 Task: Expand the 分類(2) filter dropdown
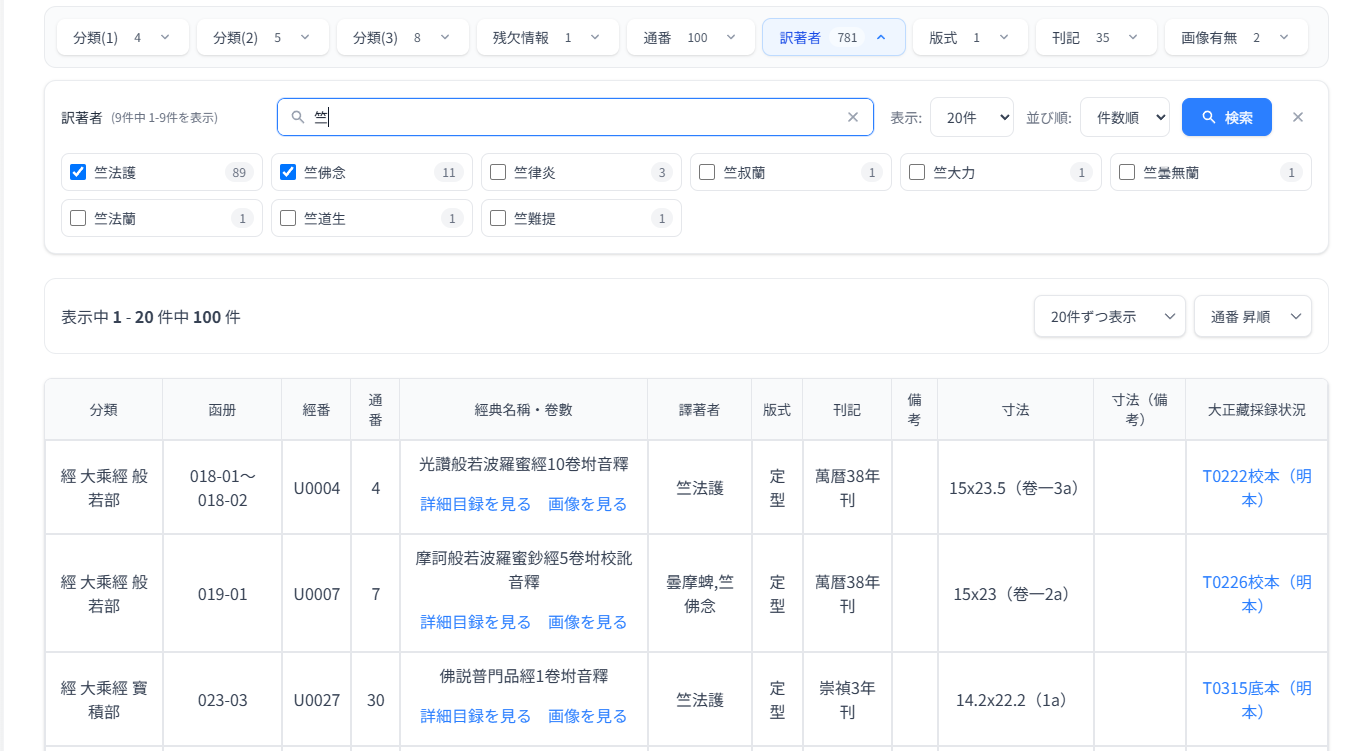point(262,37)
